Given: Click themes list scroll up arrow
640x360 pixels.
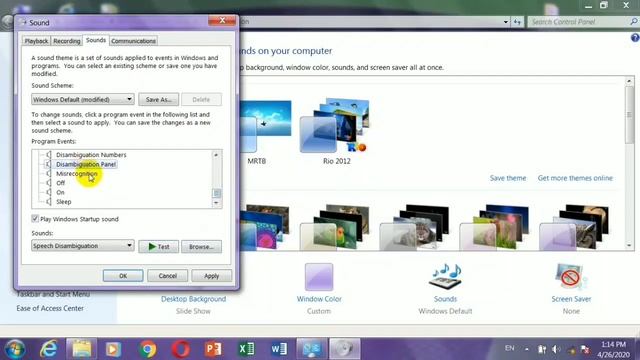Looking at the screenshot, I should coord(629,81).
